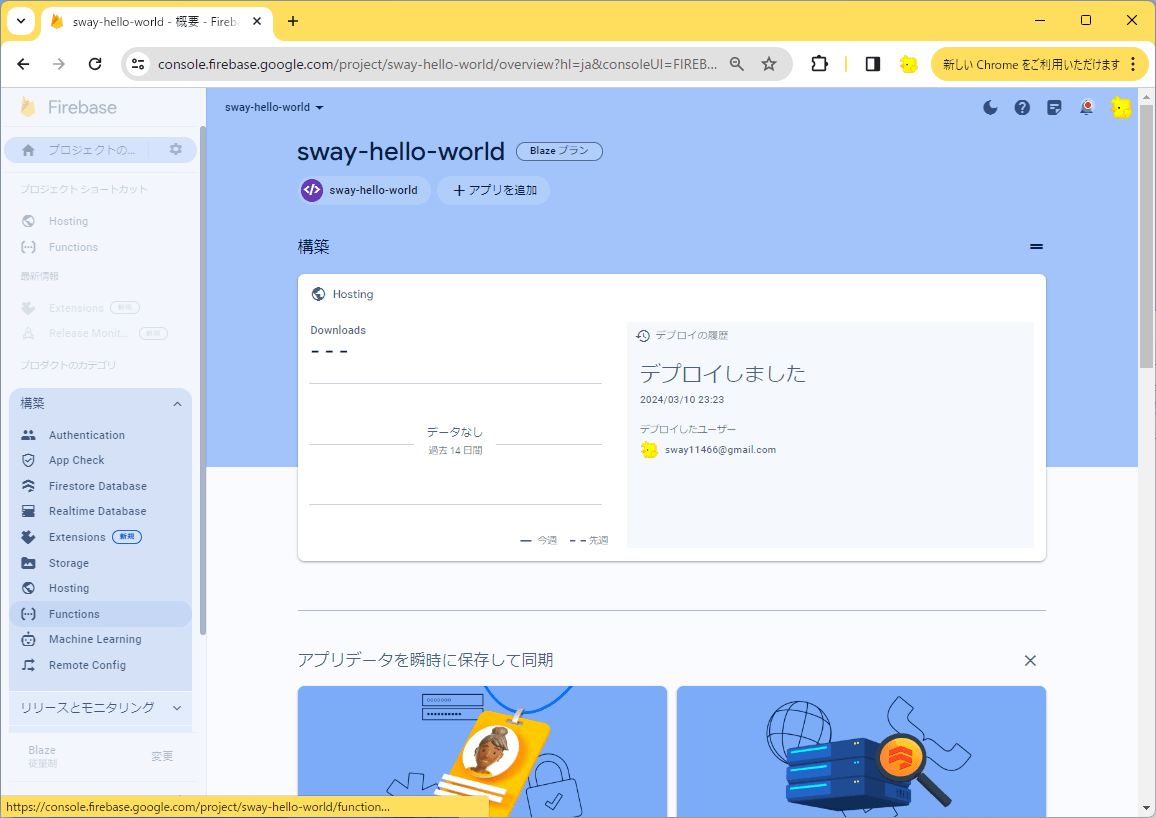This screenshot has width=1156, height=818.
Task: Open a new browser tab
Action: coord(293,21)
